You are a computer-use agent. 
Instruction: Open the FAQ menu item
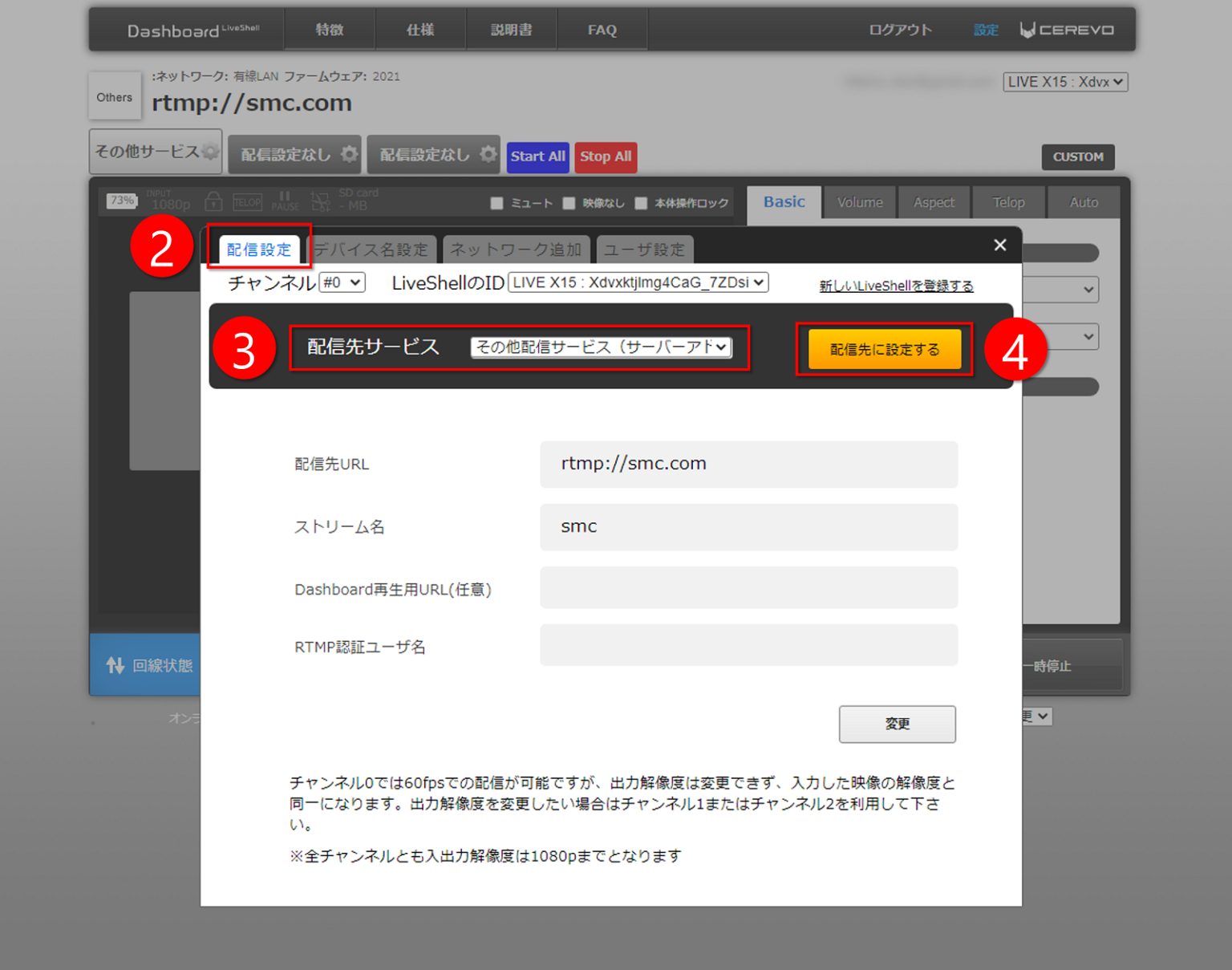(x=602, y=29)
